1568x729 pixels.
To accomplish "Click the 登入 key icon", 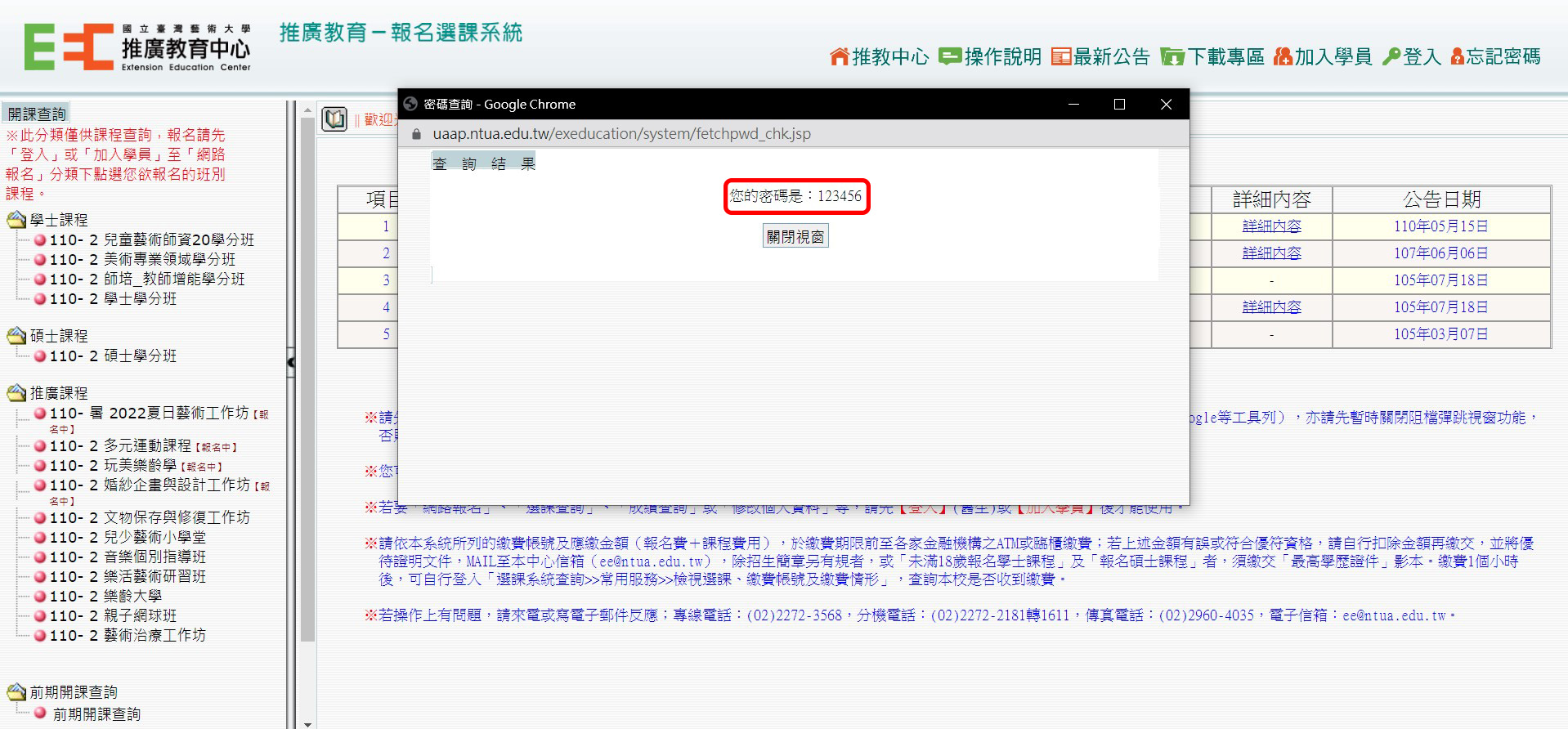I will coord(1391,56).
